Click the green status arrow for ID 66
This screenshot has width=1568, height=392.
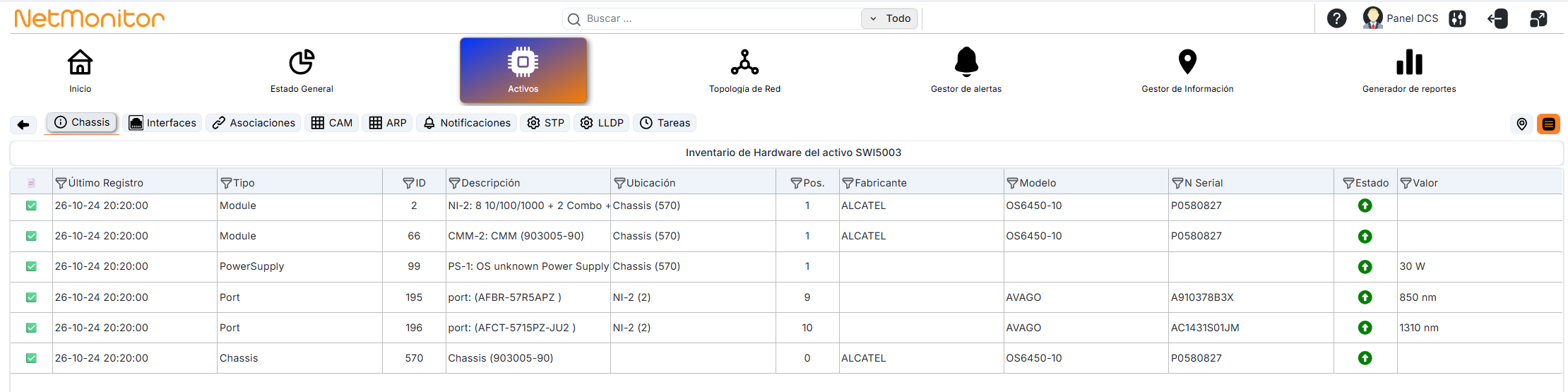coord(1365,236)
